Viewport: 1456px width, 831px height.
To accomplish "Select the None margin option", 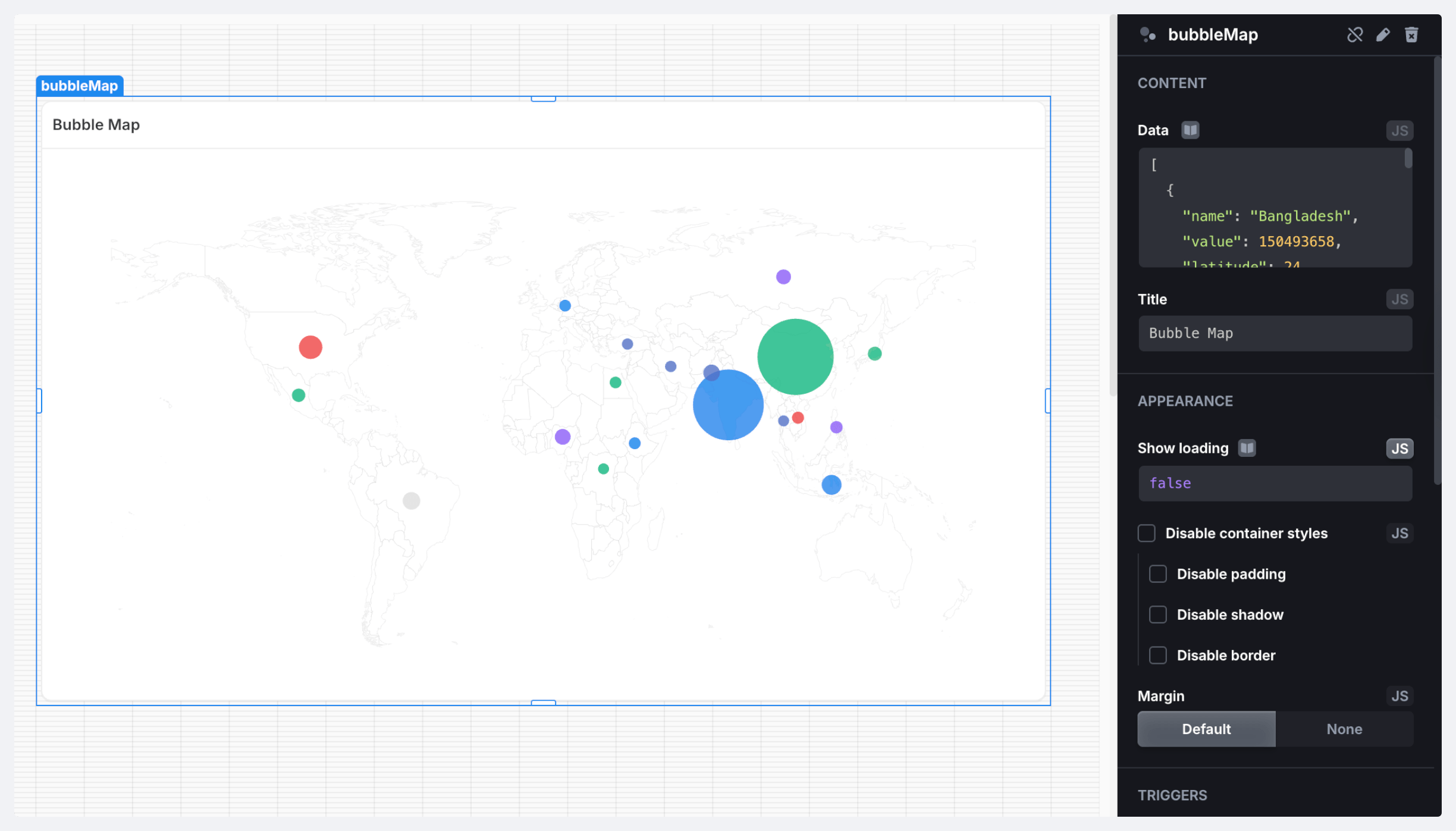I will pos(1344,729).
